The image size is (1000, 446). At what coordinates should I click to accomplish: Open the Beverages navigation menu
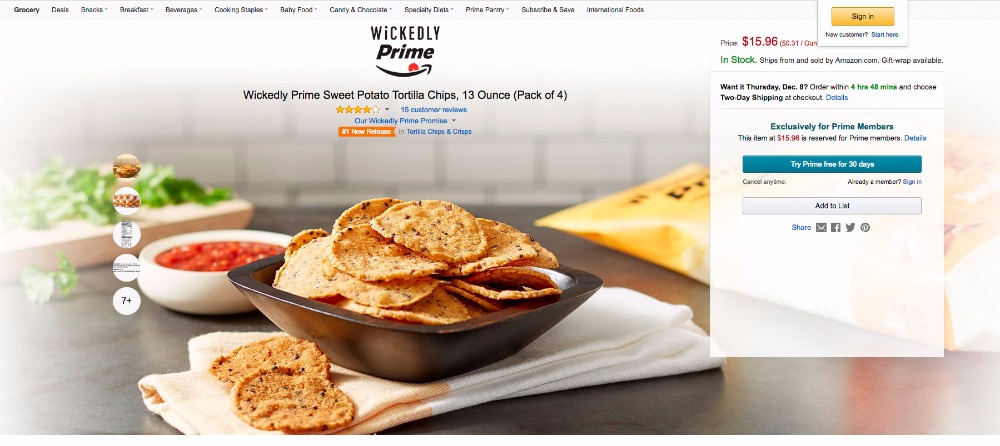point(183,10)
